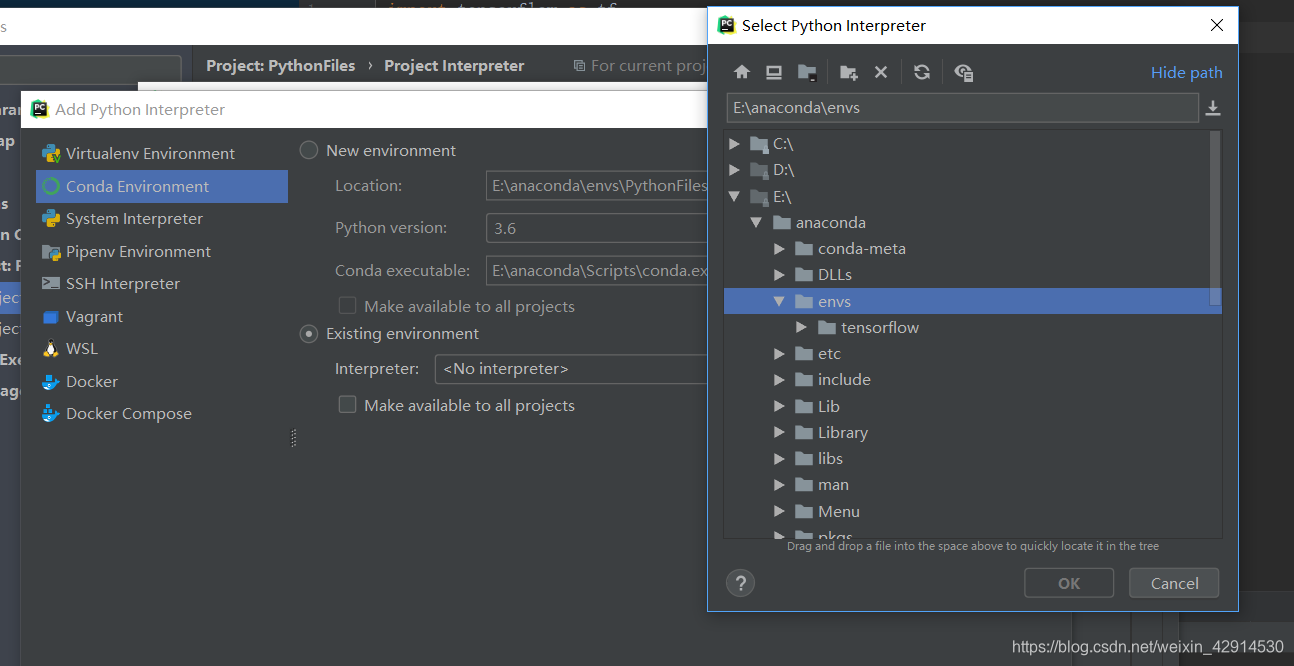Choose New environment radio button

point(309,150)
